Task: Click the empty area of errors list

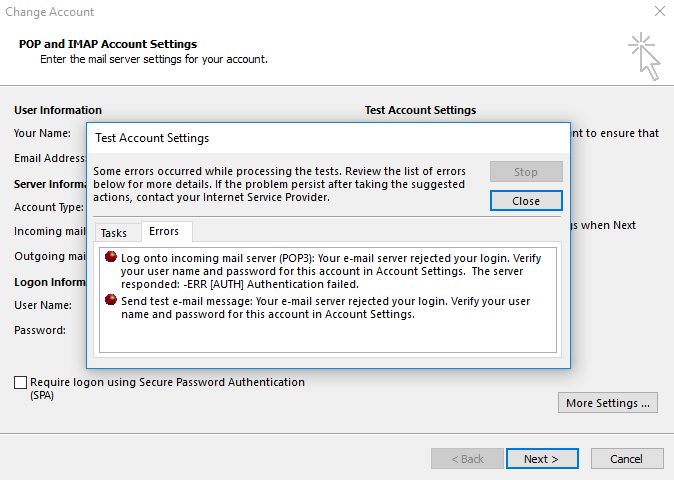Action: click(x=328, y=336)
